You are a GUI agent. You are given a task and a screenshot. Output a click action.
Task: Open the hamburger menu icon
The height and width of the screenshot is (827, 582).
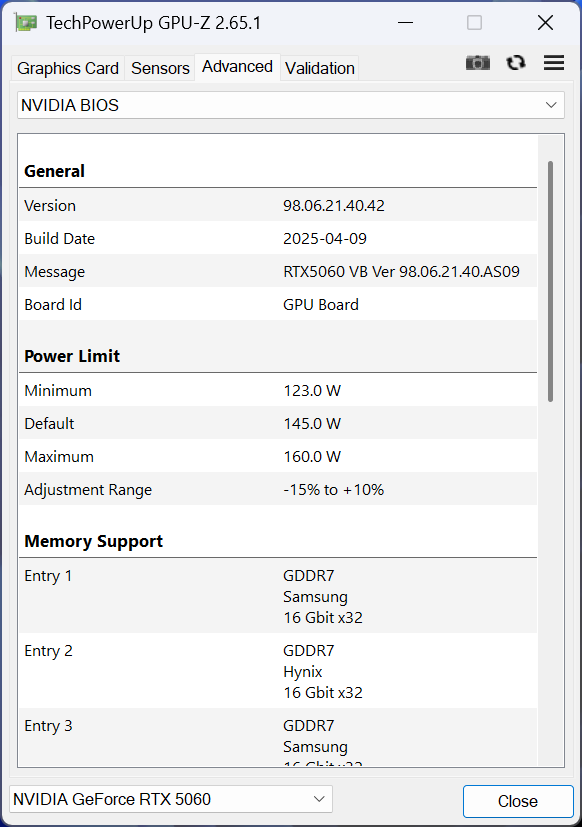pyautogui.click(x=554, y=62)
